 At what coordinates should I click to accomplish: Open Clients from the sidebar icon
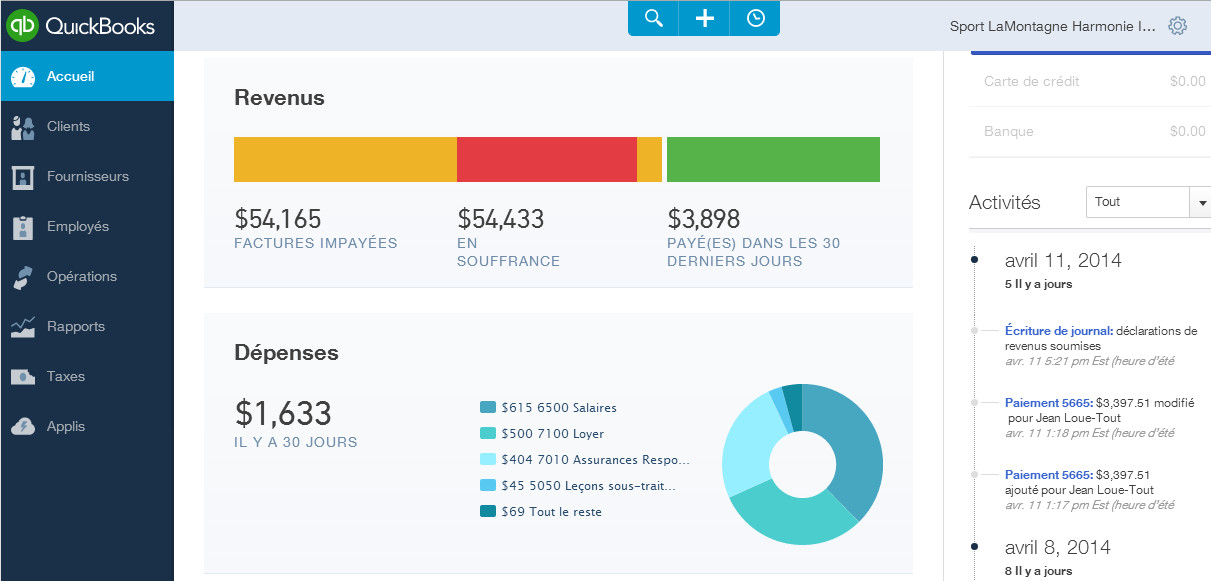click(x=22, y=126)
